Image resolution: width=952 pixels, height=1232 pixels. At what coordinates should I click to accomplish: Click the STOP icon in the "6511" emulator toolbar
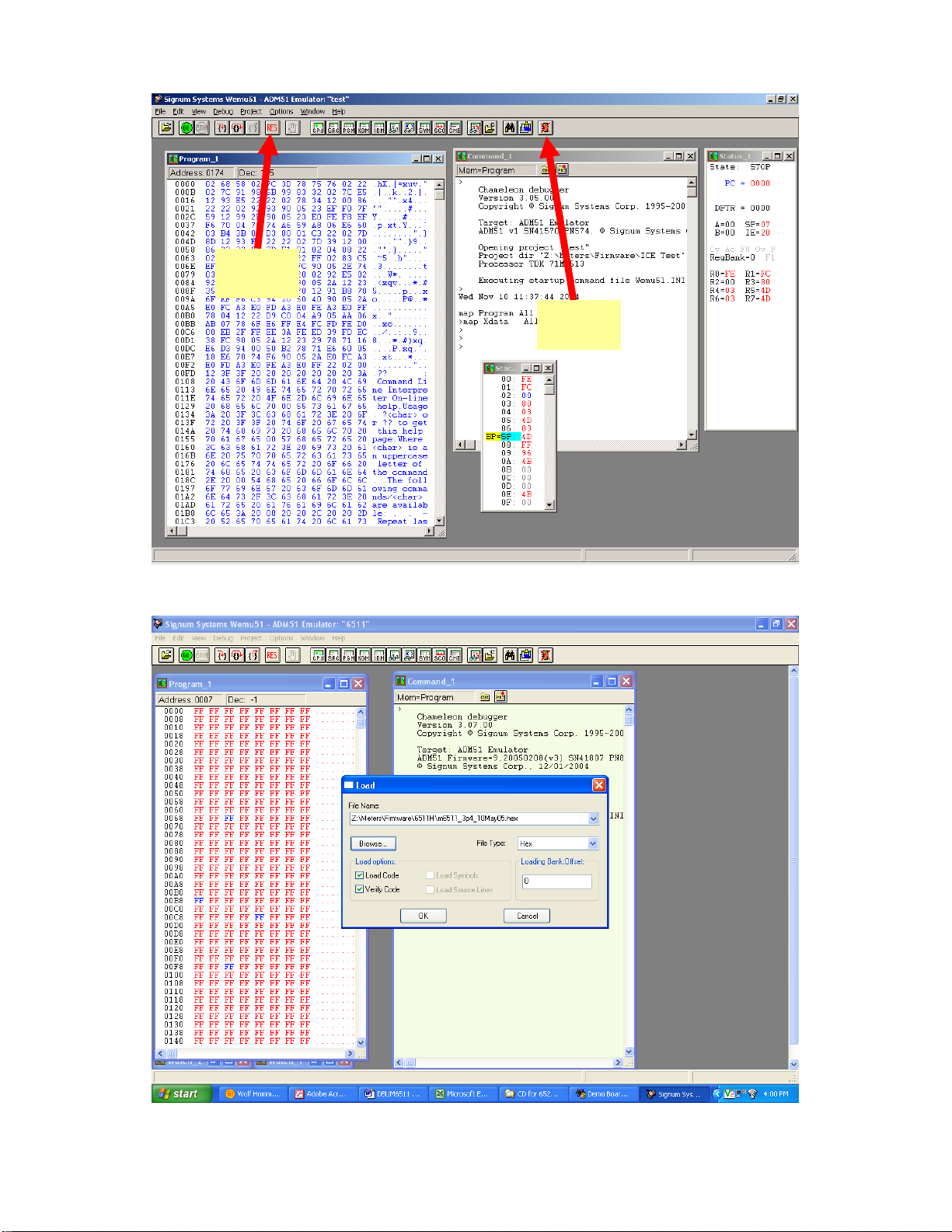tap(202, 655)
